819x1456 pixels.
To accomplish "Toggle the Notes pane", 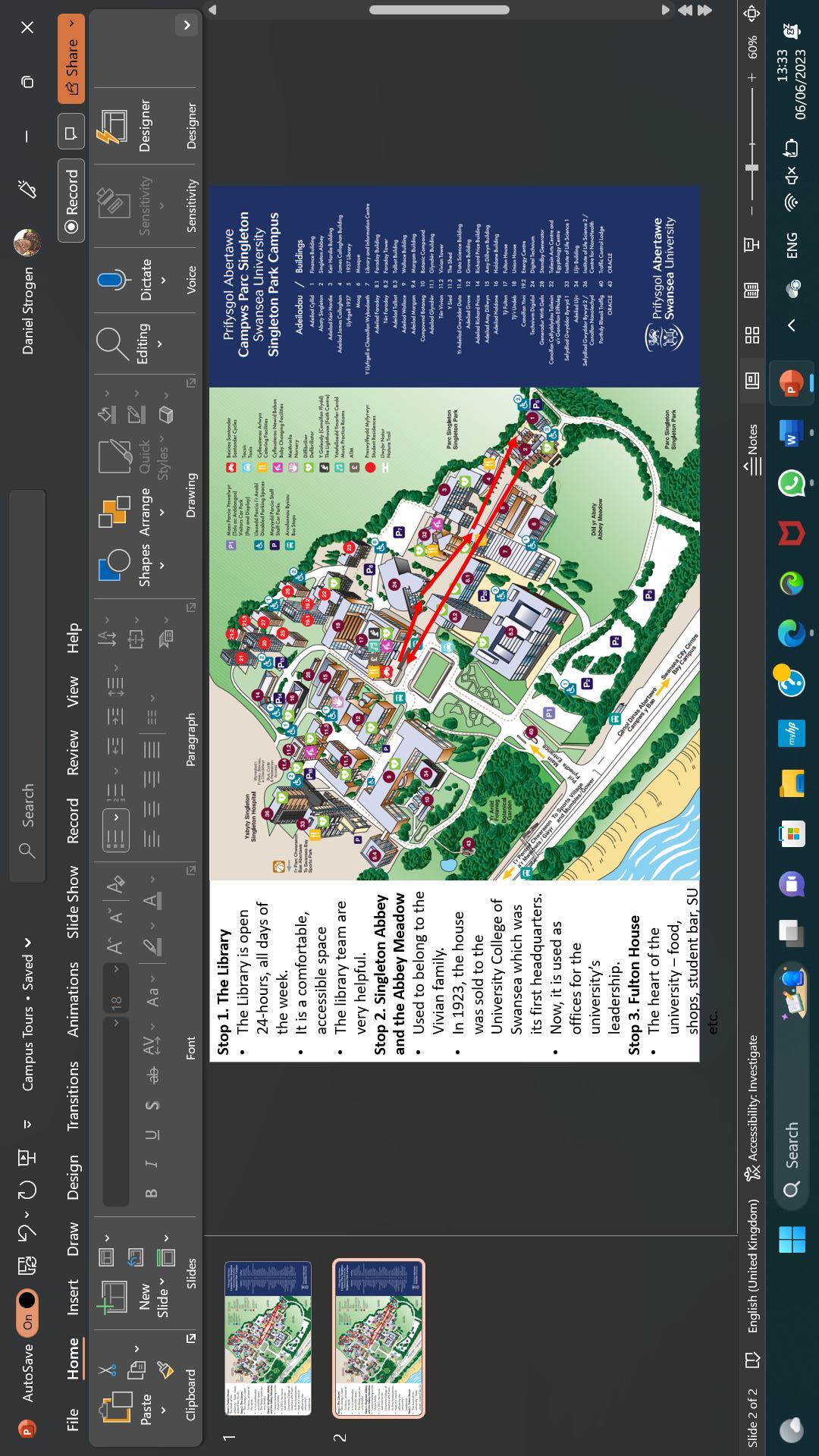I will 752,450.
